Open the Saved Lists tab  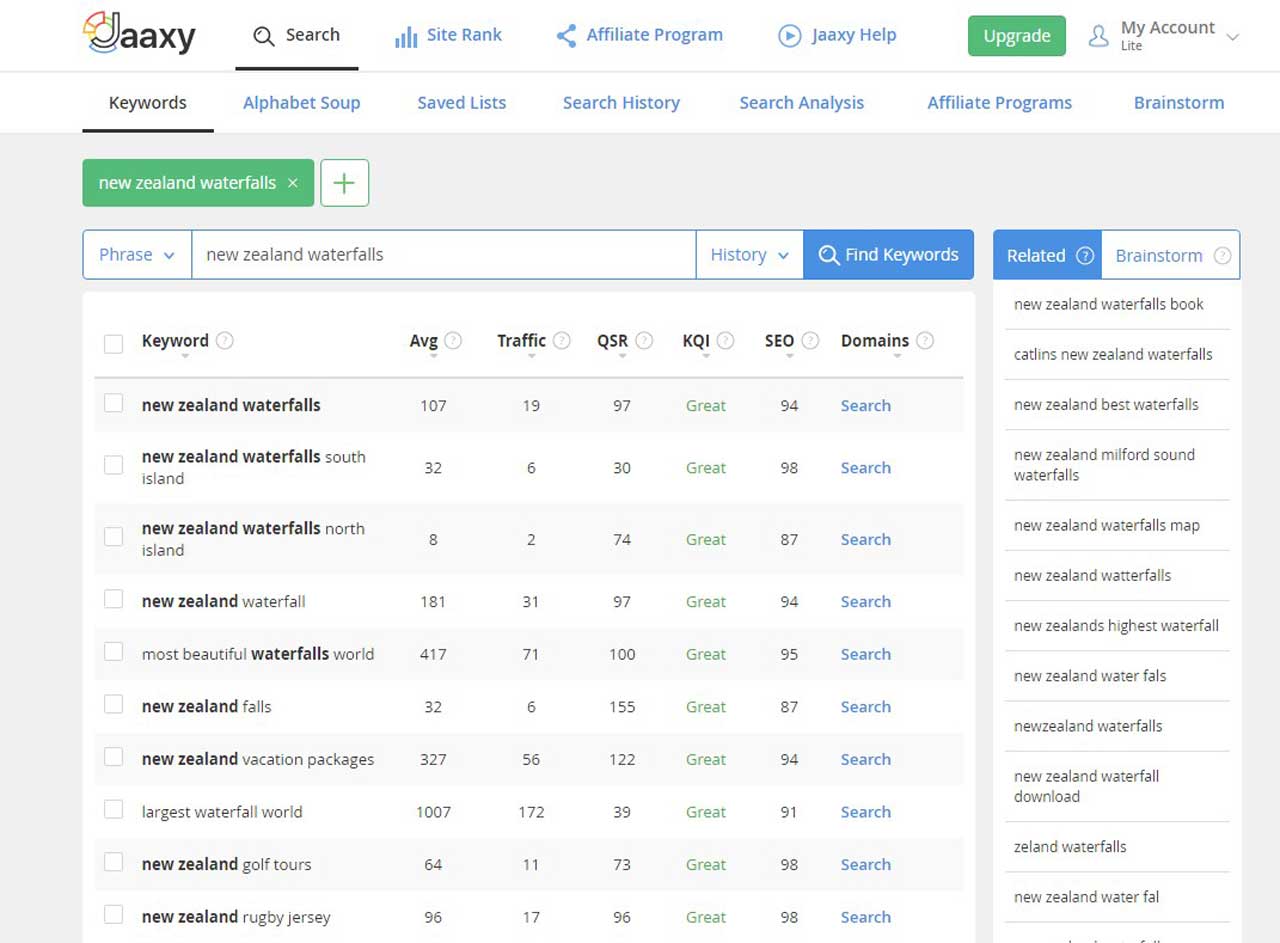[461, 102]
